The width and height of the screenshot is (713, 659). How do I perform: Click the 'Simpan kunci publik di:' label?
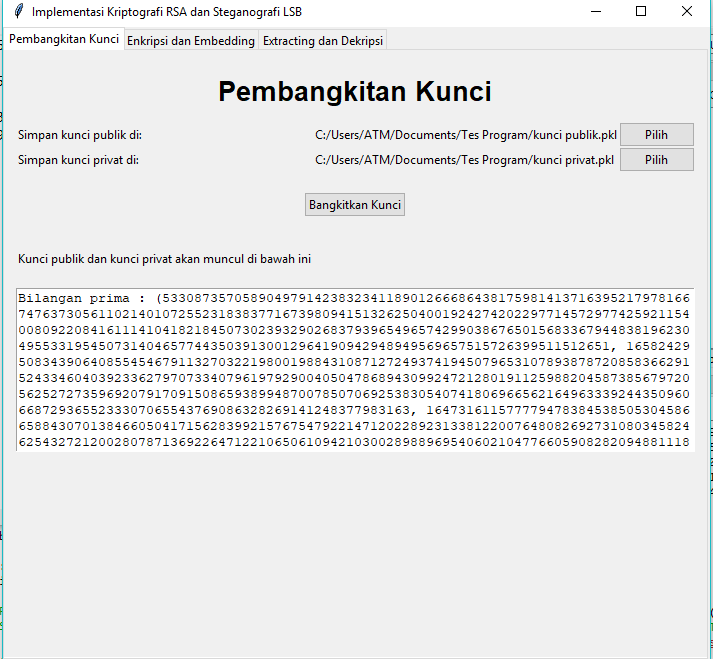80,135
